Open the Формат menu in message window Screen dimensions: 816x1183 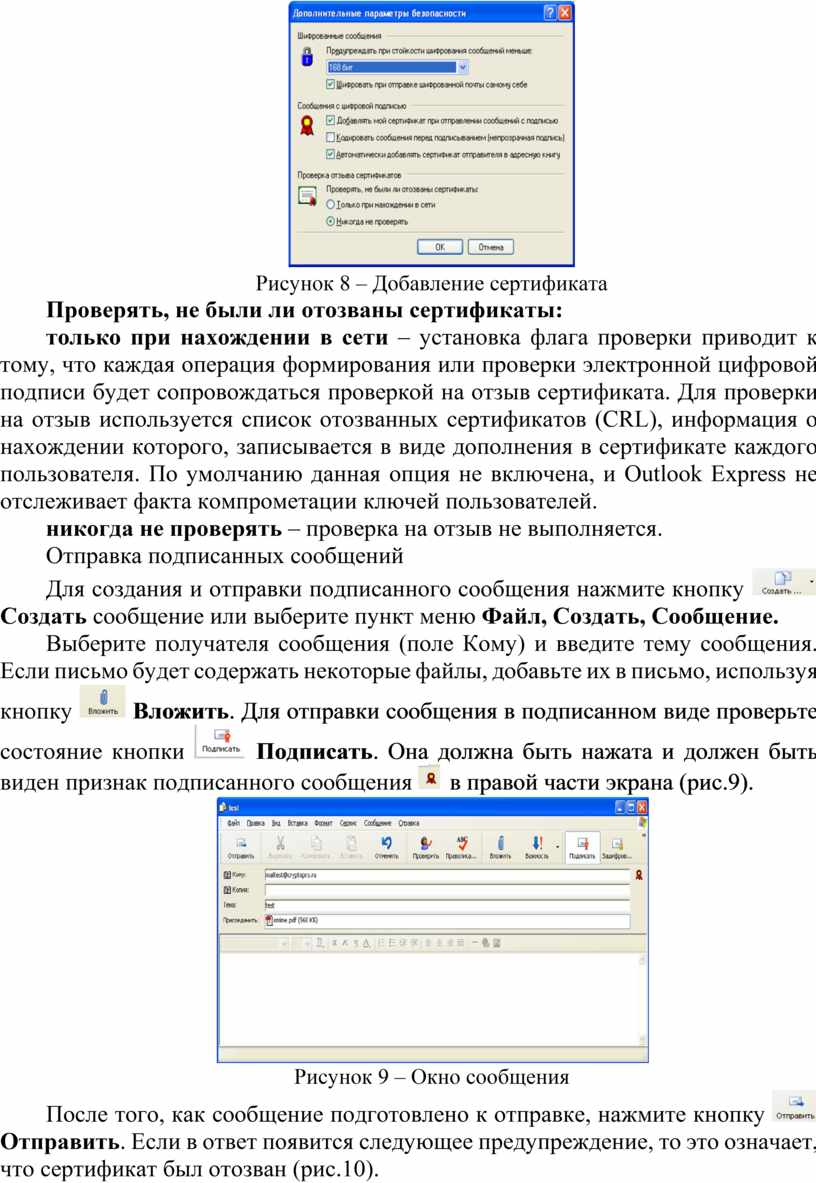324,823
